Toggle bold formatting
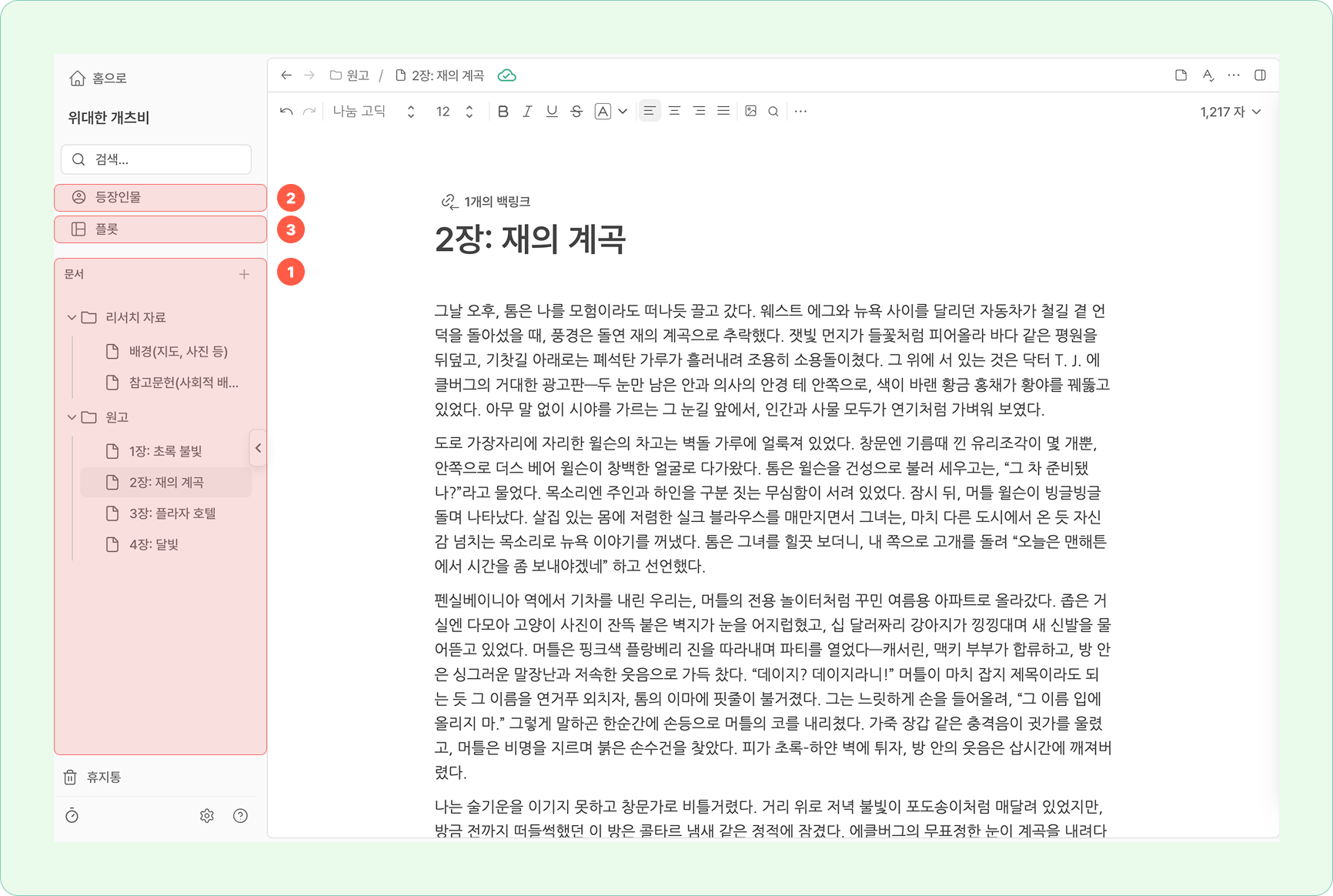 click(x=503, y=112)
